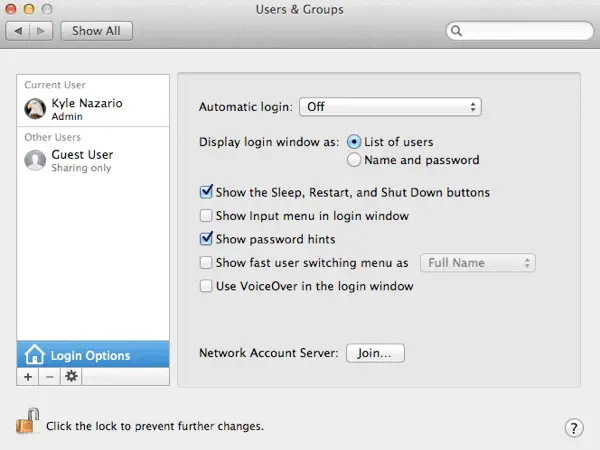600x450 pixels.
Task: Uncheck Show the Sleep, Restart, and Shut Down buttons
Action: click(206, 192)
